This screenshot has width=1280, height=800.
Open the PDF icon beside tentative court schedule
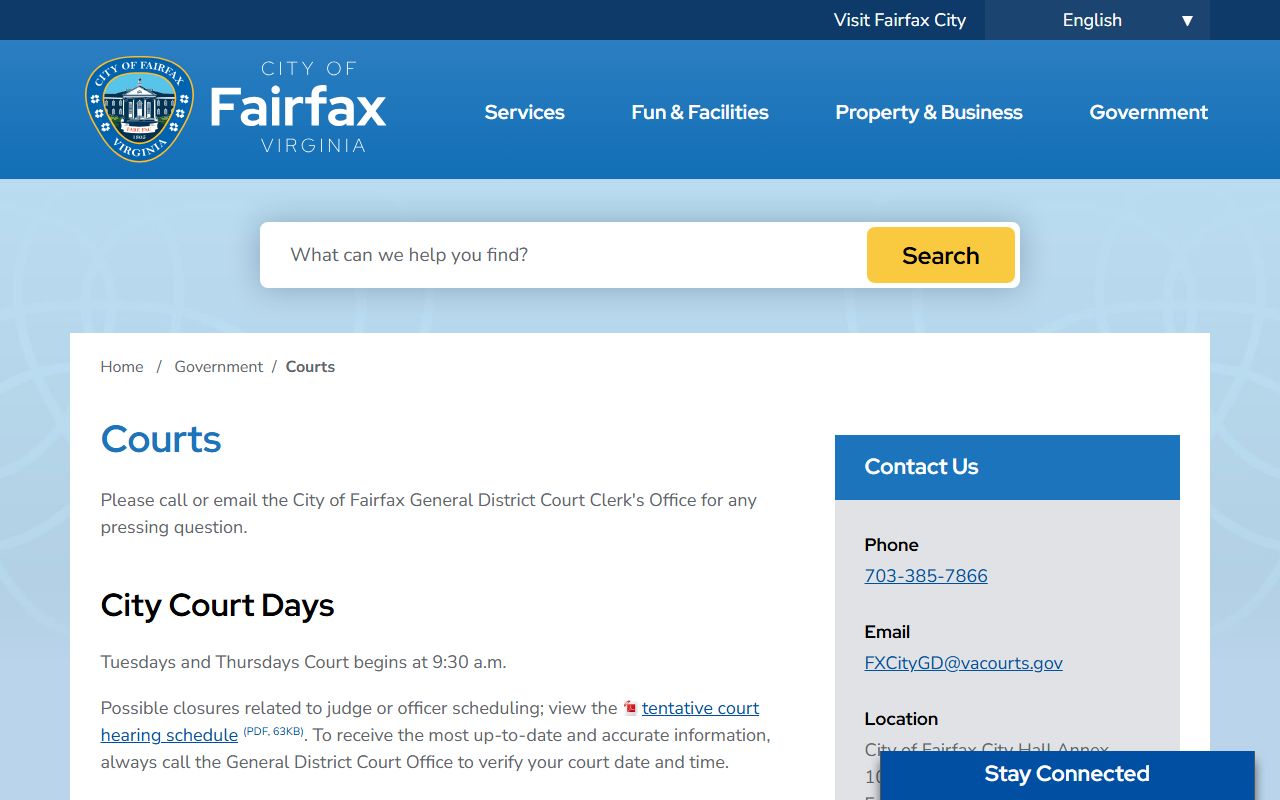click(x=630, y=708)
